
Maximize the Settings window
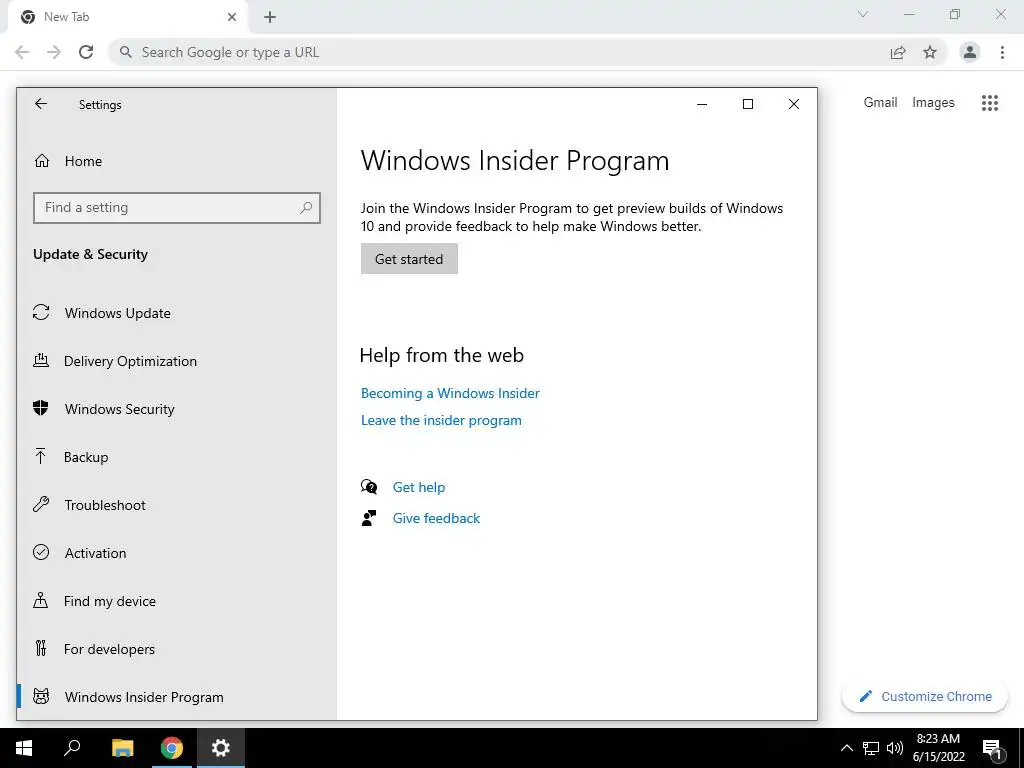[x=748, y=104]
